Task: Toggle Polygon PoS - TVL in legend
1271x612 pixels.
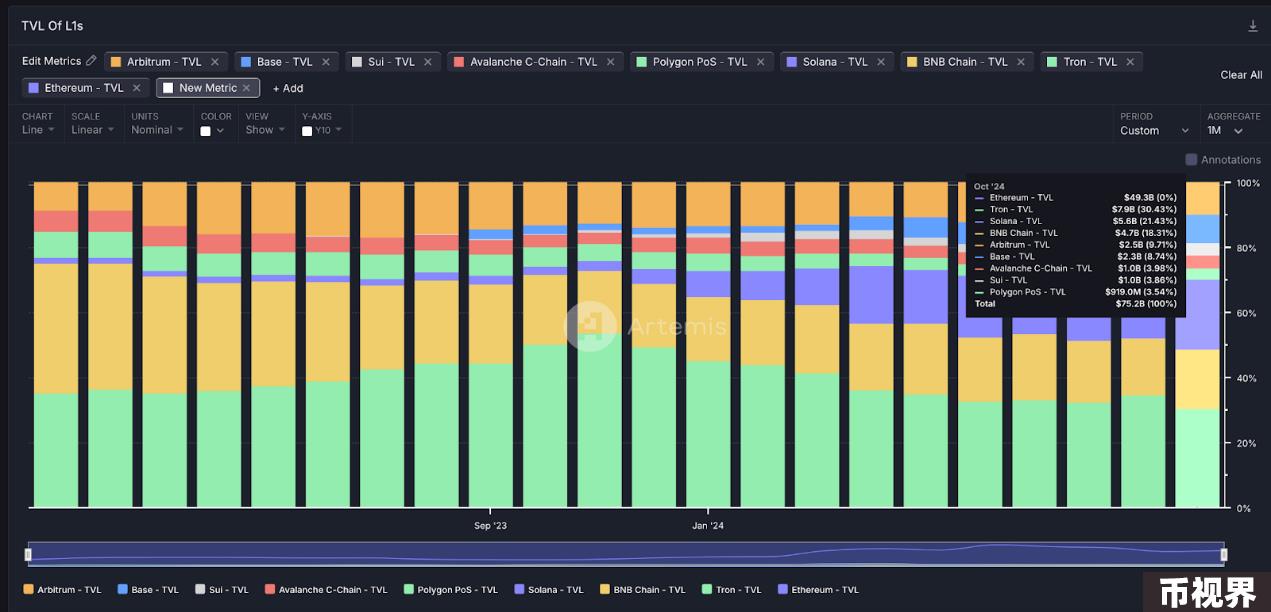Action: (450, 590)
